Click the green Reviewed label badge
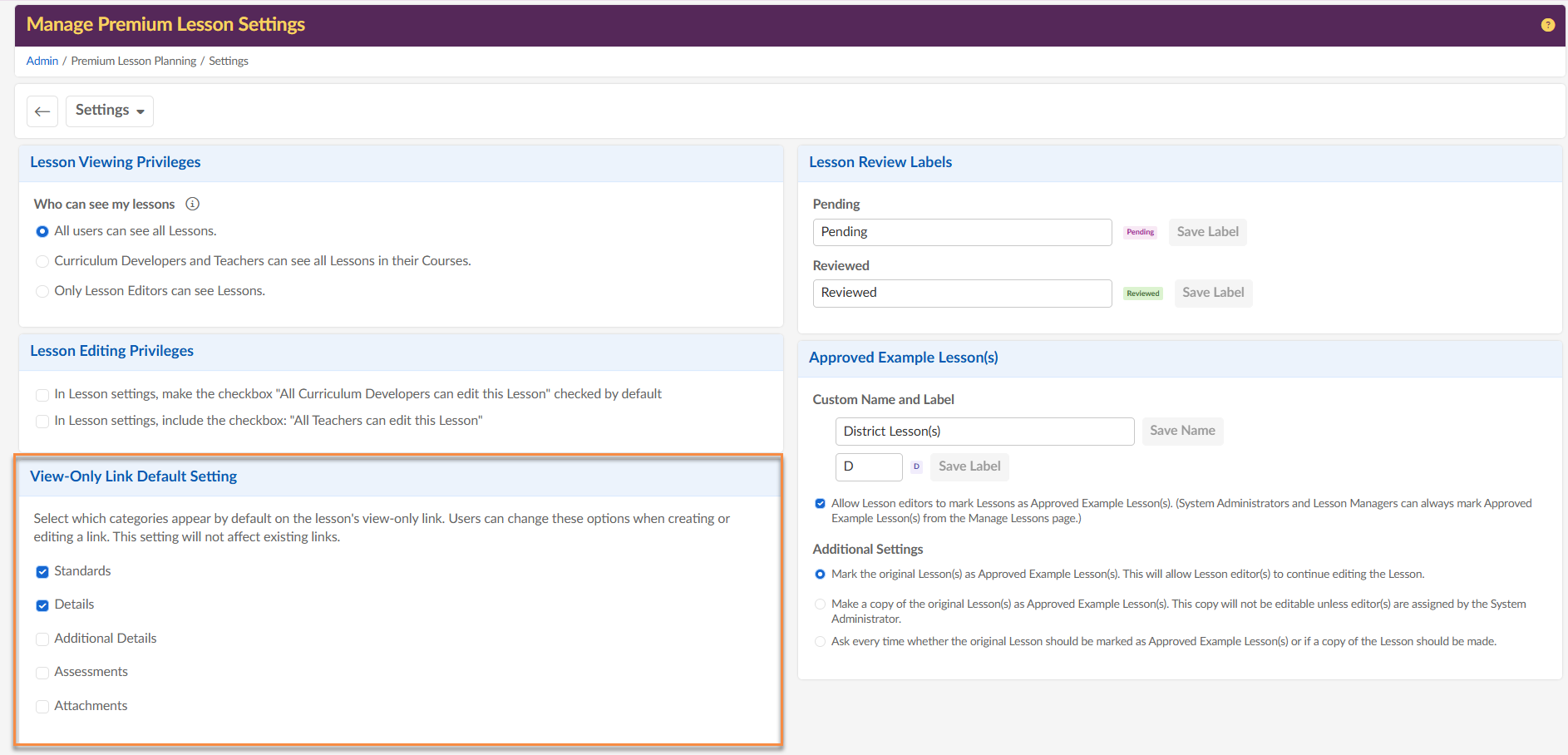This screenshot has height=755, width=1568. (x=1142, y=294)
